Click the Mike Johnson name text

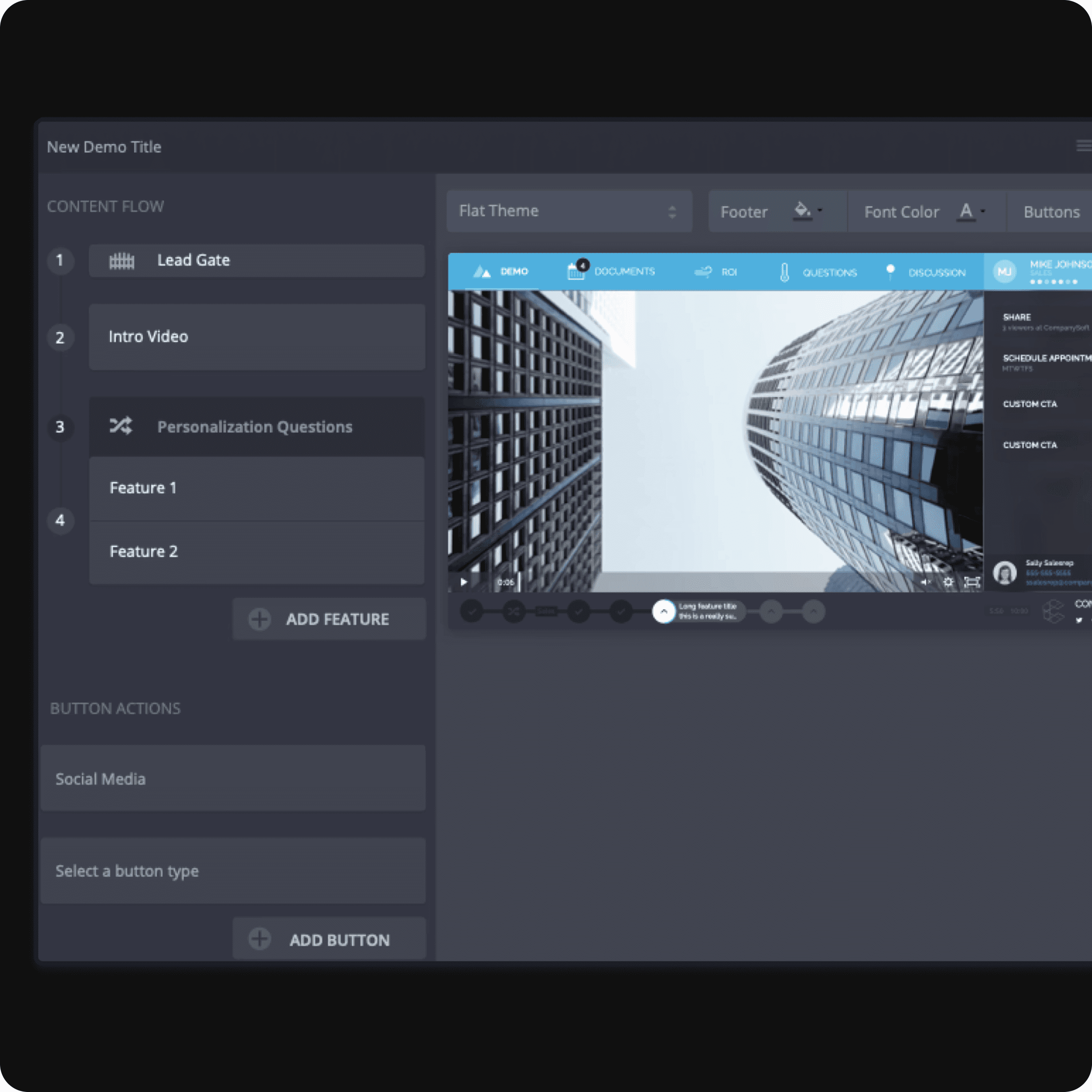point(1061,264)
